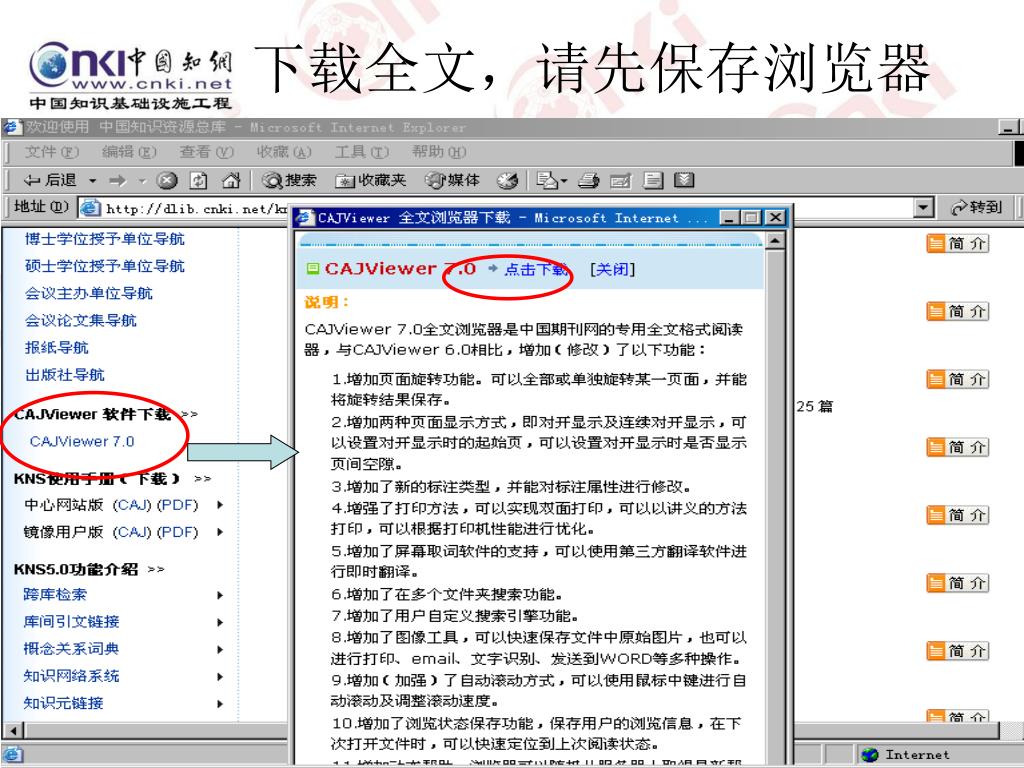Click the IE icon in popup title bar
The width and height of the screenshot is (1024, 768).
(x=304, y=217)
